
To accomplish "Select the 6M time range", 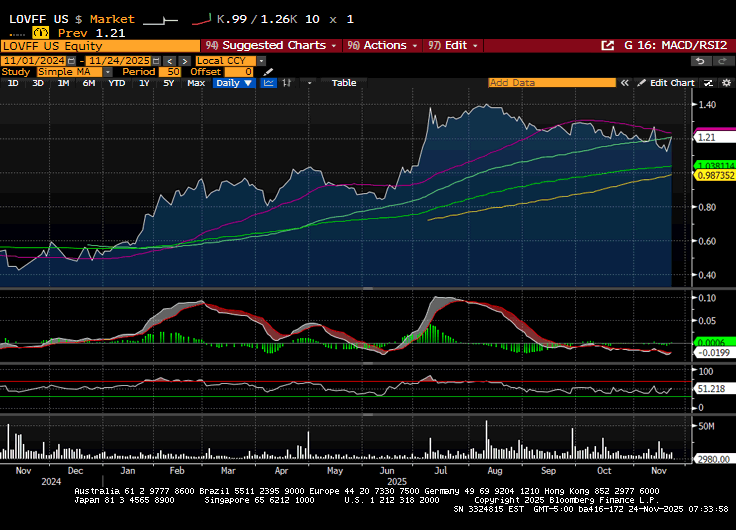I will pyautogui.click(x=89, y=83).
